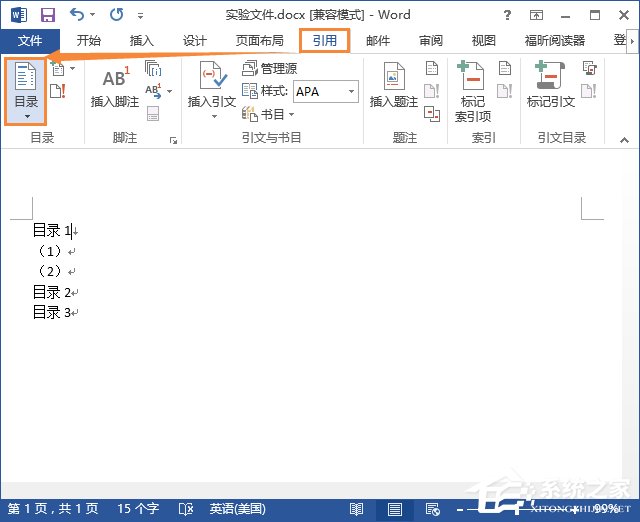
Task: Open the 目录 (Table of Contents) button
Action: (26, 92)
